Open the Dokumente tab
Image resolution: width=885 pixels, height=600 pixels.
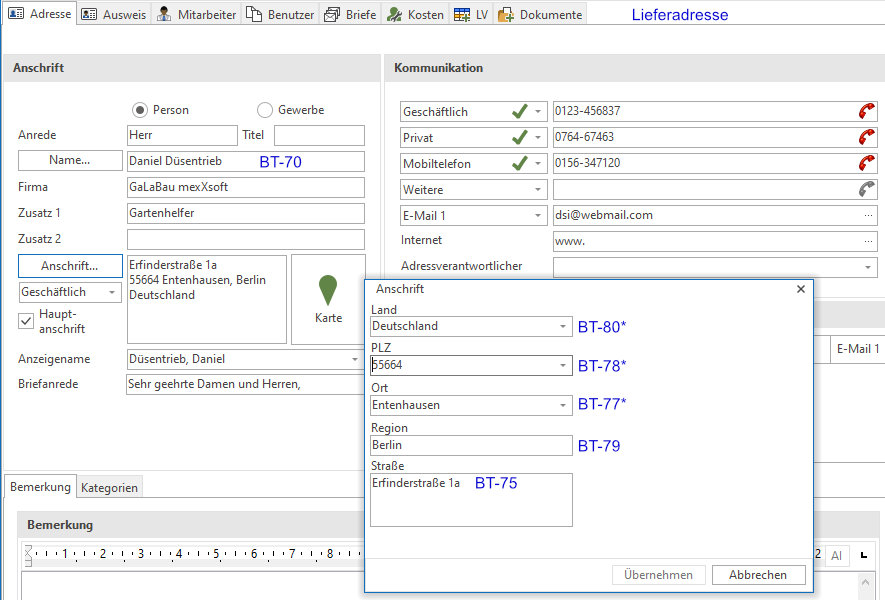[540, 14]
